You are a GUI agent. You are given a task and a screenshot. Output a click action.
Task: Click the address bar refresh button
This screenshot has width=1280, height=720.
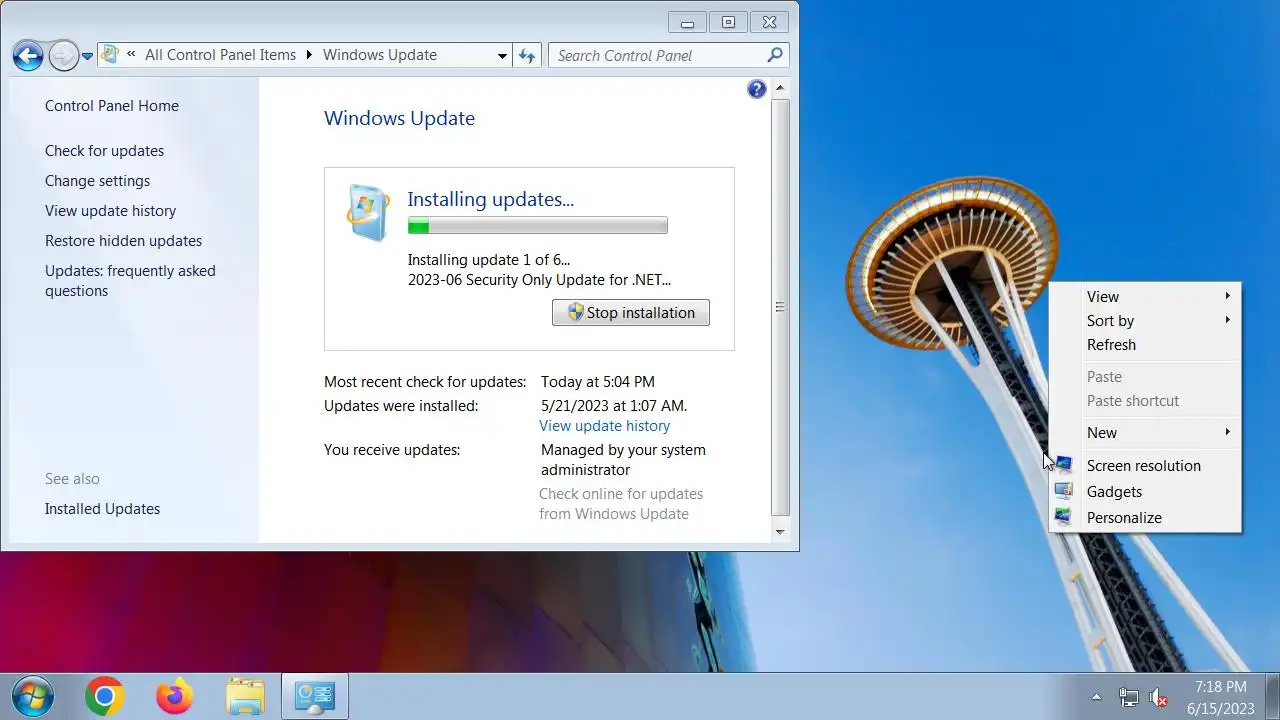[x=527, y=56]
